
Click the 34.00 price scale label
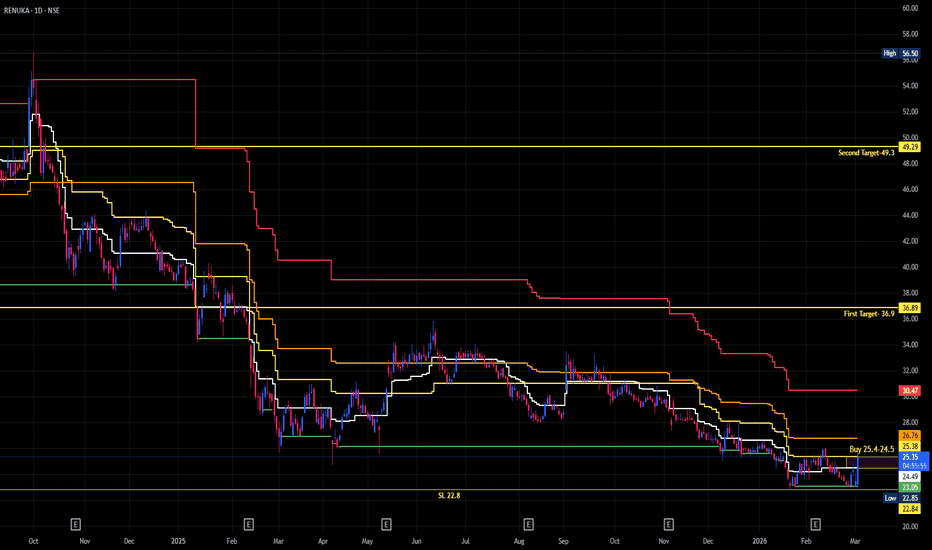910,345
